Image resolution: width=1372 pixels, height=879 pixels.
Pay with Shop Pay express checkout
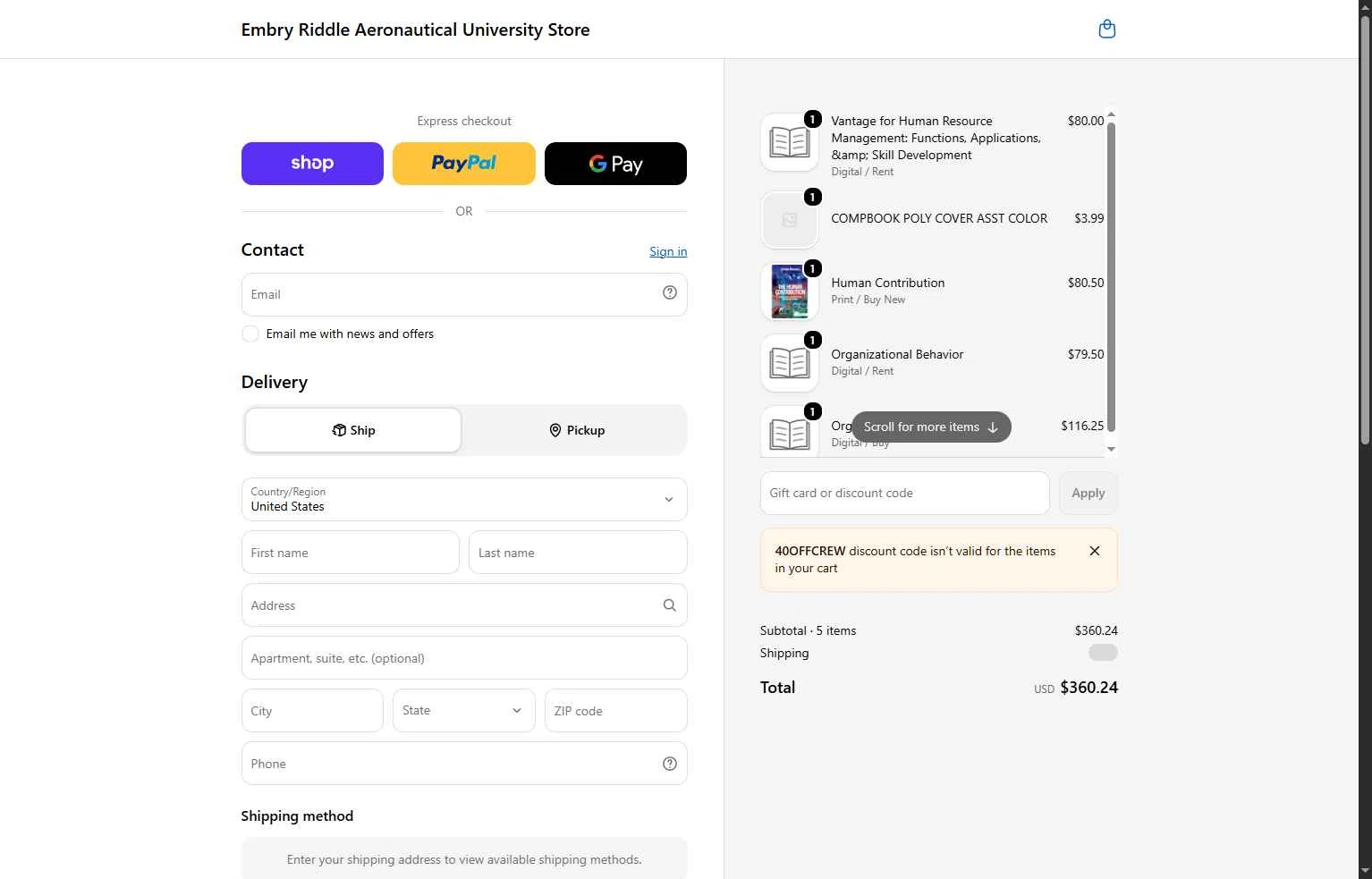(x=312, y=164)
